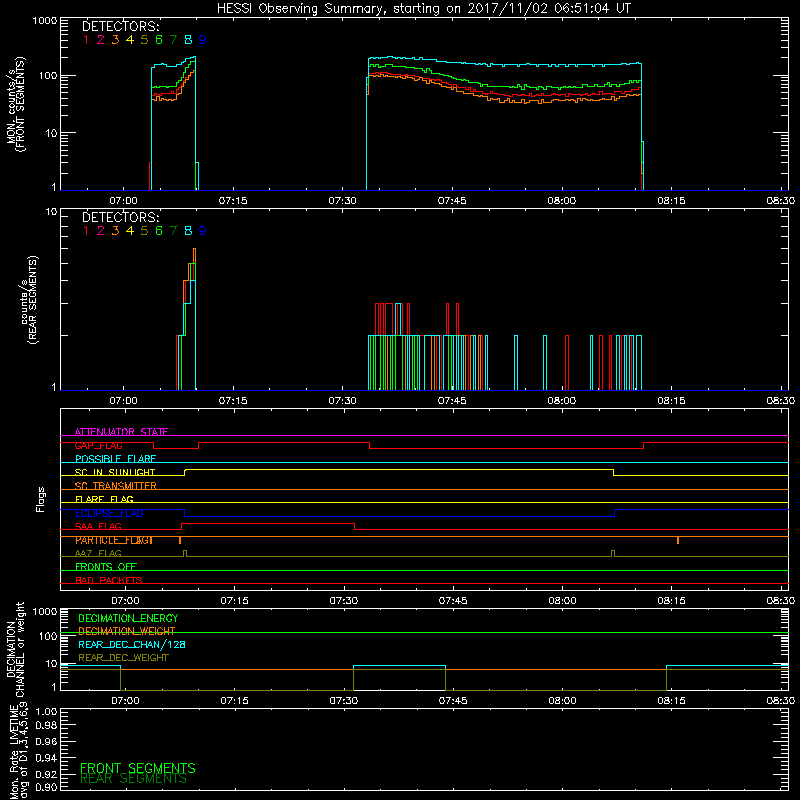Click the REAR SEGMENTS livetime label
Image resolution: width=800 pixels, height=800 pixels.
click(133, 779)
